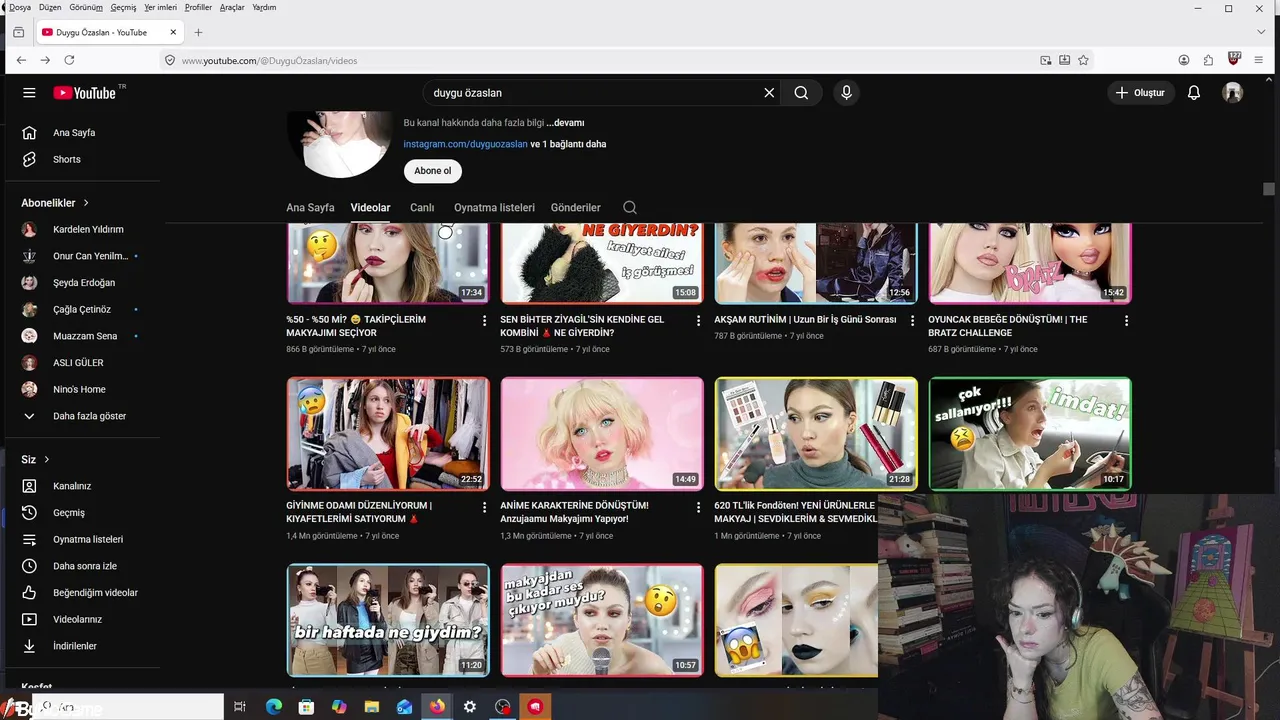Image resolution: width=1280 pixels, height=720 pixels.
Task: Open options for TAKİPÇİLERİM MAKYAJIMI SEÇİYOR video
Action: click(x=485, y=321)
